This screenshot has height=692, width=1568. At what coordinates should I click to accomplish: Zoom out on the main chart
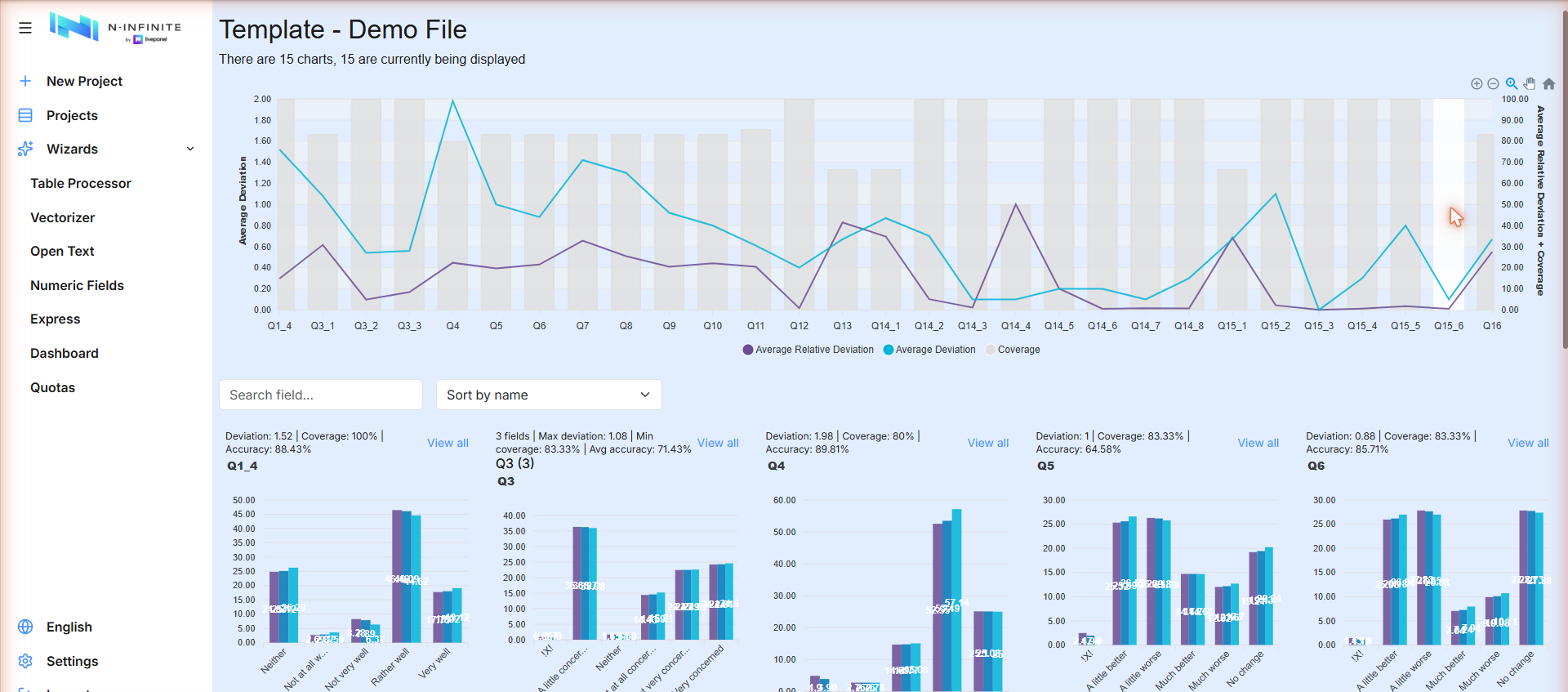click(x=1493, y=83)
